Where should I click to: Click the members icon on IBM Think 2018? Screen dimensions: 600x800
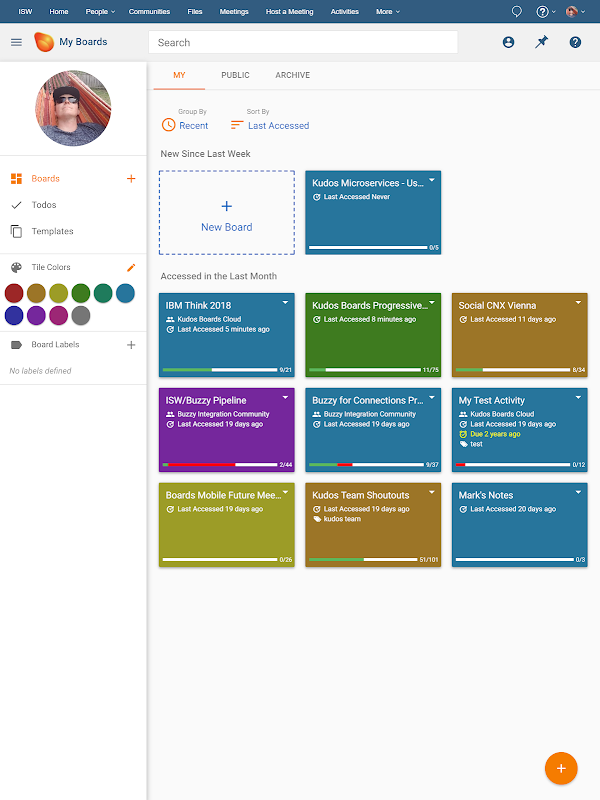[x=170, y=319]
